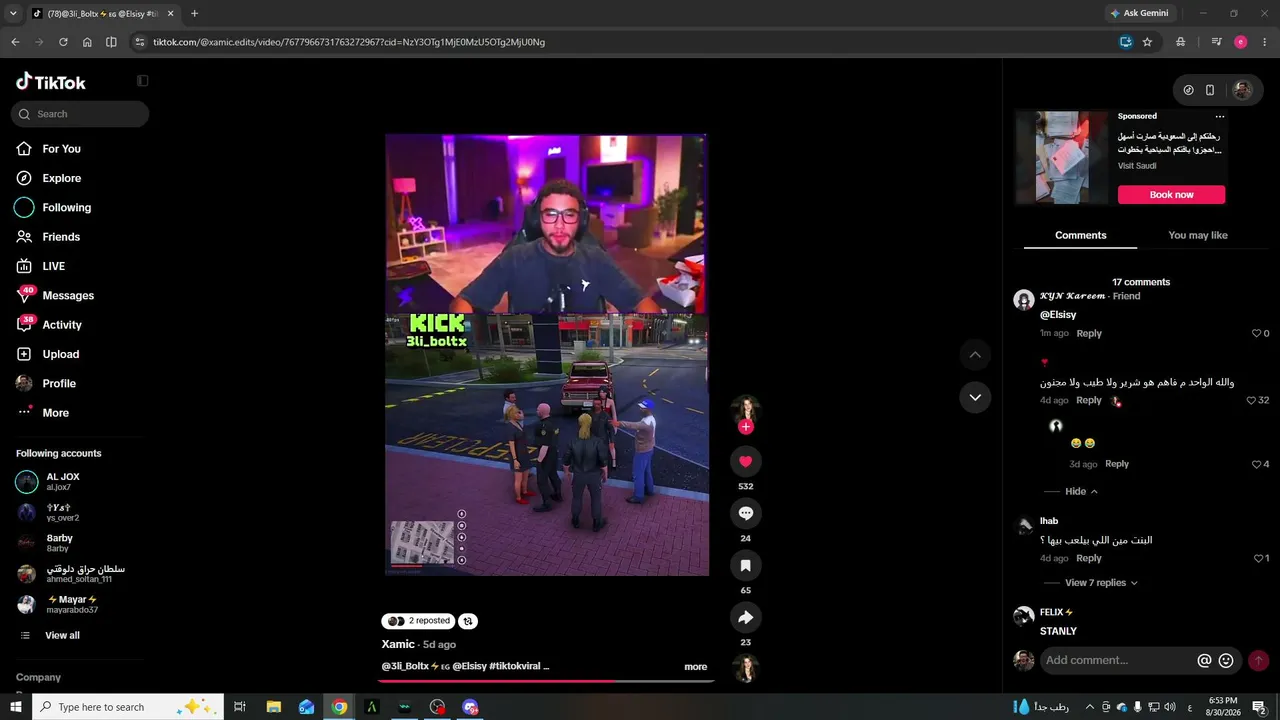Click the Add comment input field
Image resolution: width=1280 pixels, height=720 pixels.
tap(1118, 660)
